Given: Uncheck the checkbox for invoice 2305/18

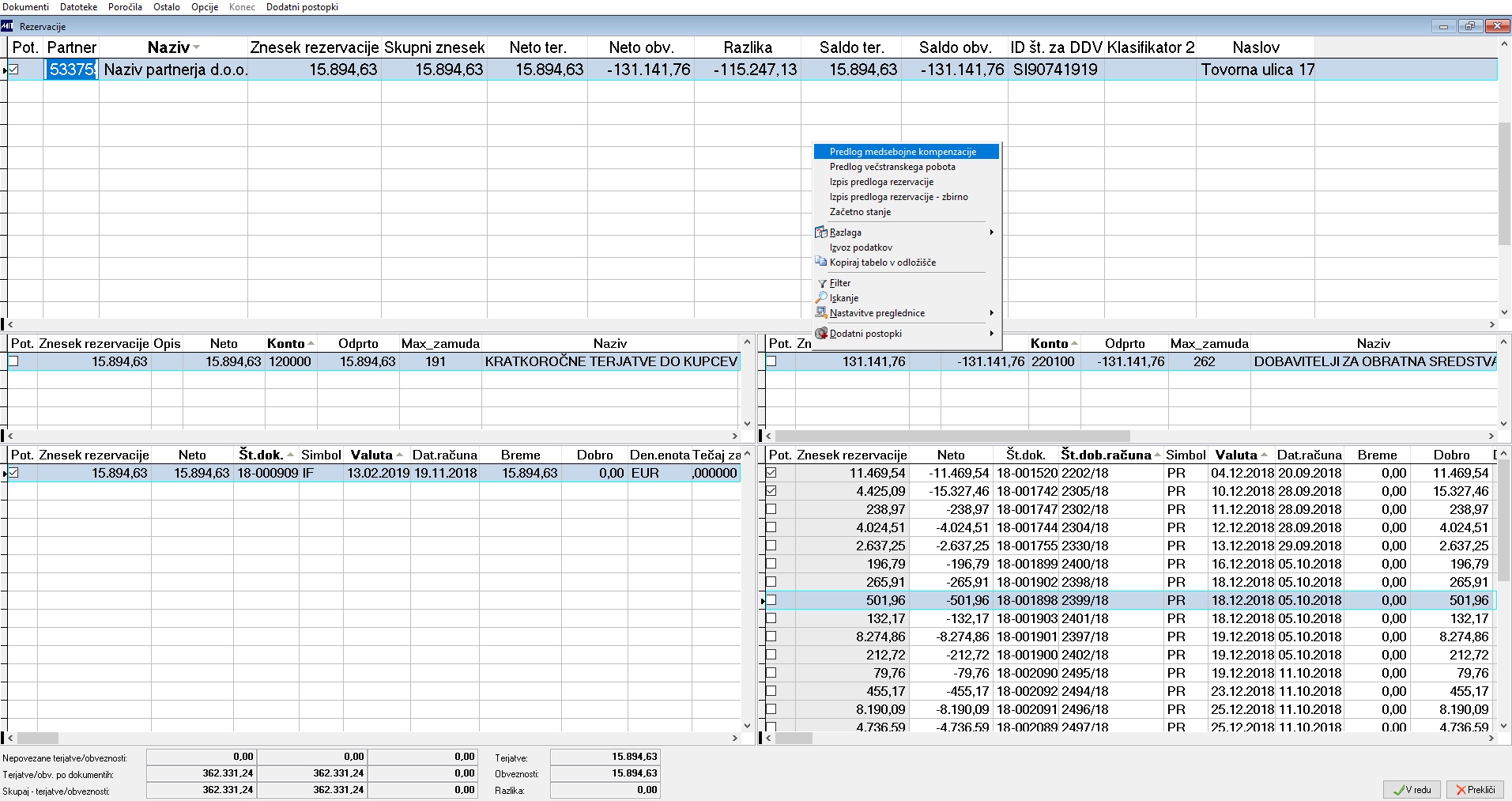Looking at the screenshot, I should (x=771, y=491).
